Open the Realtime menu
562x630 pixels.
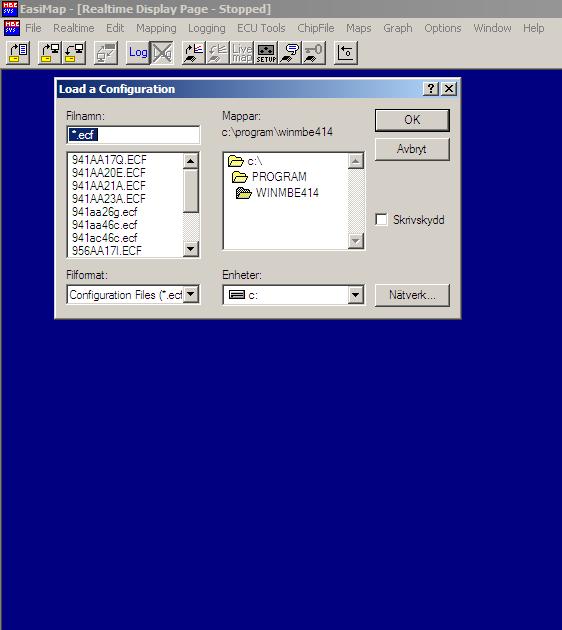pos(74,28)
